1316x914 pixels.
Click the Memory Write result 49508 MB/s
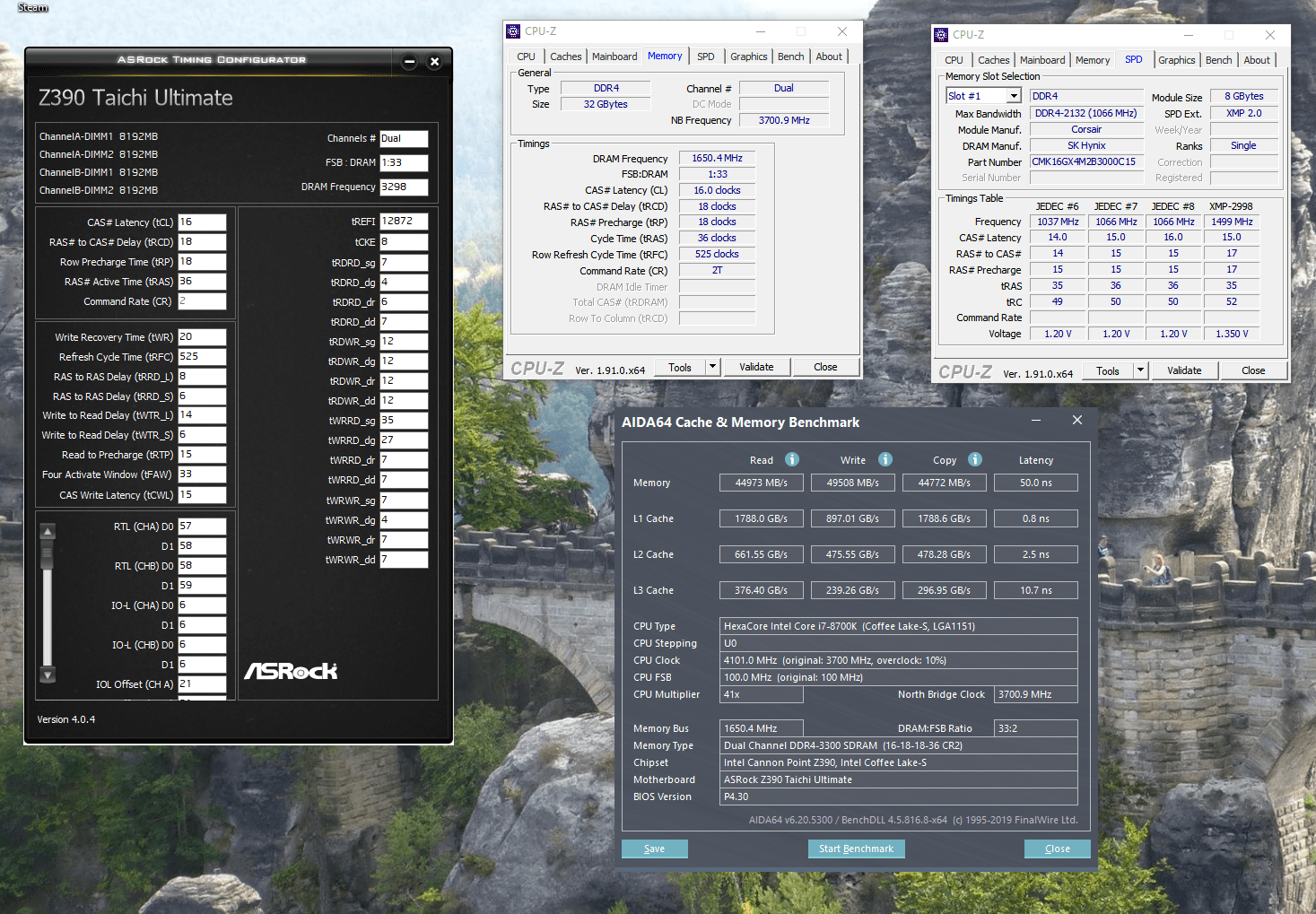click(853, 483)
